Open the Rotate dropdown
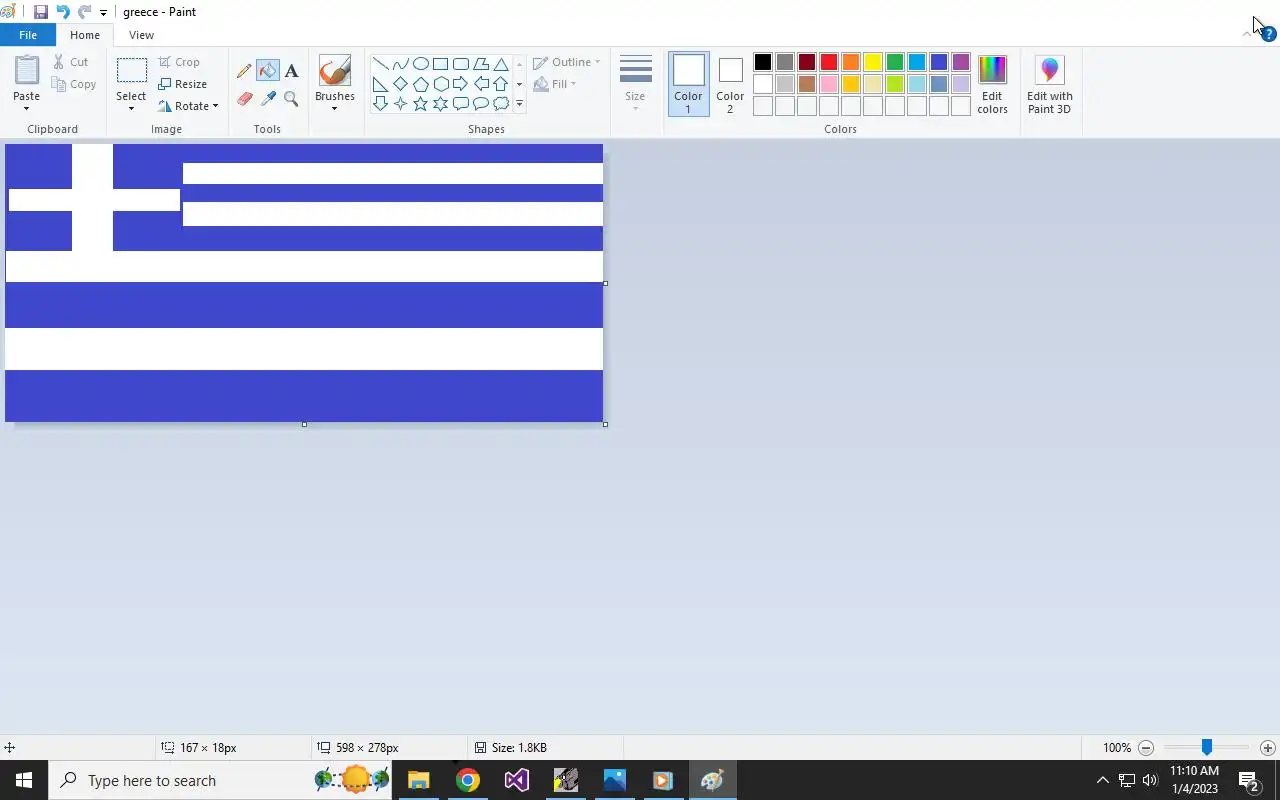Image resolution: width=1280 pixels, height=800 pixels. tap(188, 106)
